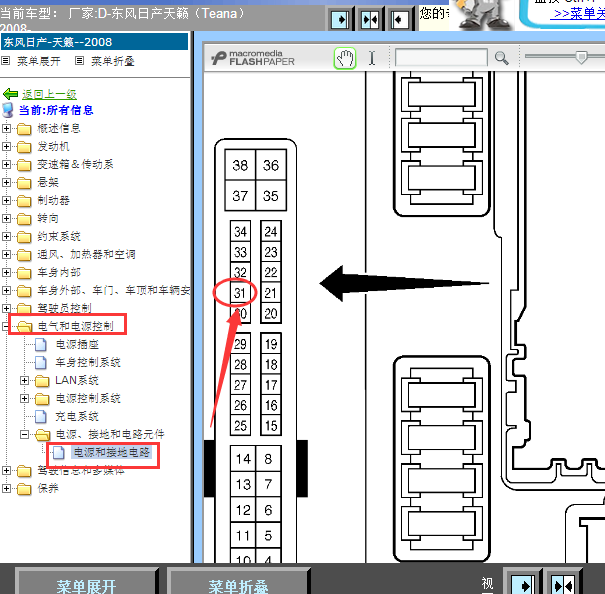Open the 充电系统 document
The width and height of the screenshot is (605, 594).
pyautogui.click(x=77, y=416)
